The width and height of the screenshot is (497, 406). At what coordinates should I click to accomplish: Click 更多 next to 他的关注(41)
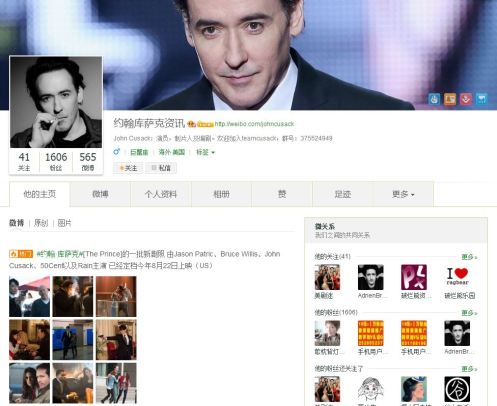[x=469, y=257]
